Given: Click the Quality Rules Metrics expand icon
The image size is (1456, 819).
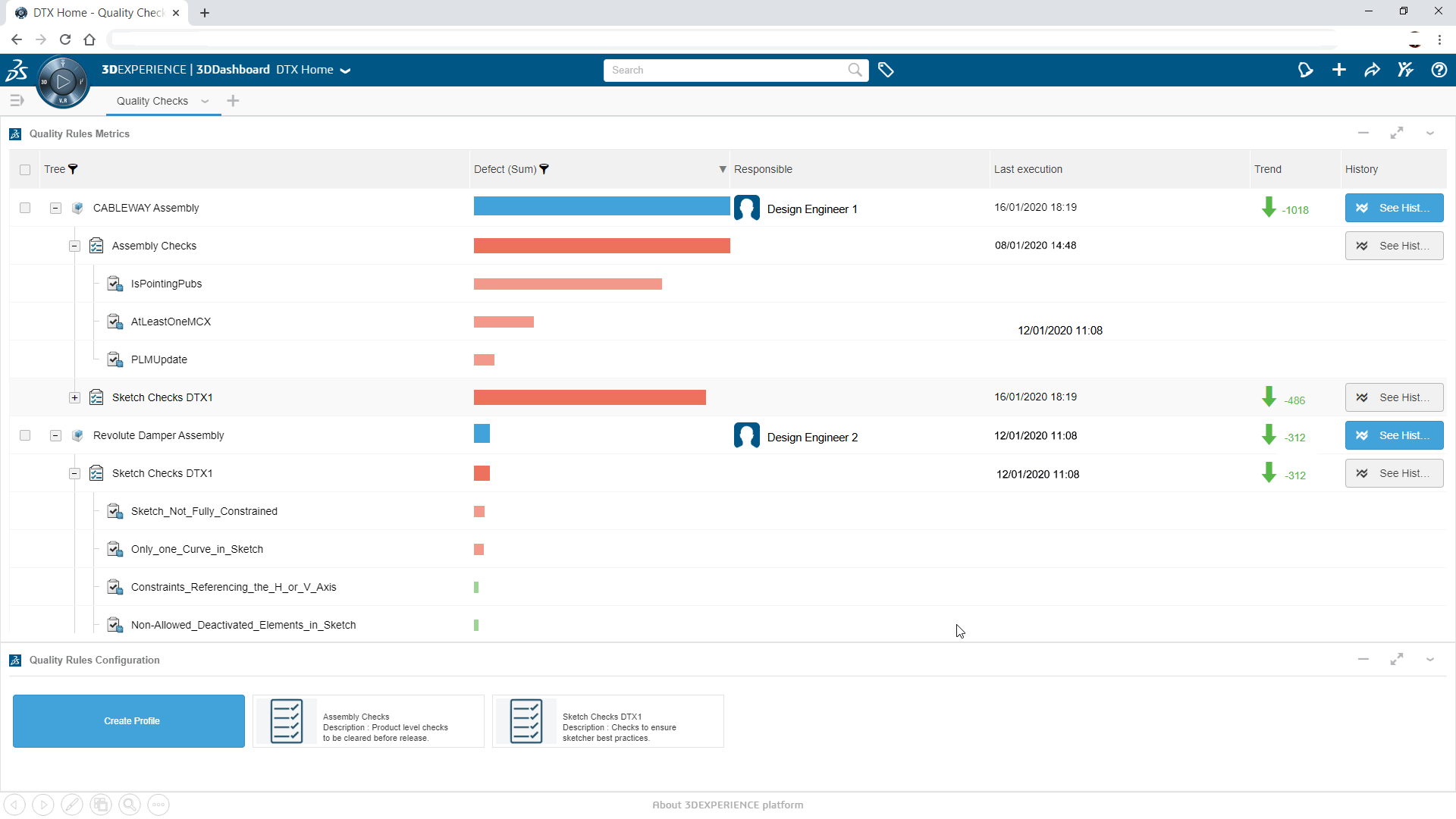Looking at the screenshot, I should (1397, 133).
